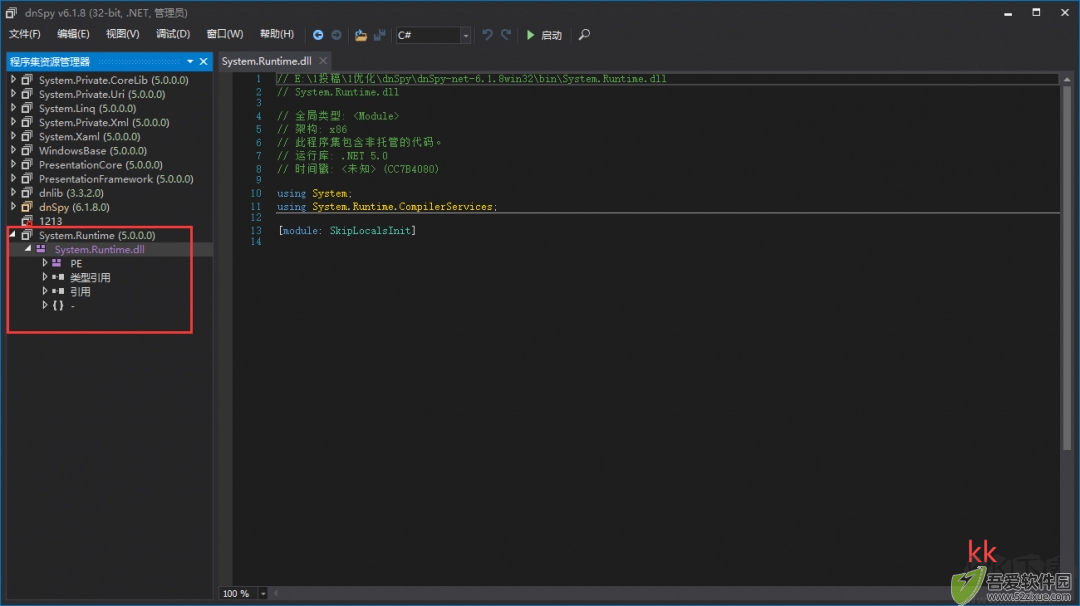Select System.Private.Uri (5.0.0.0)
Image resolution: width=1080 pixels, height=606 pixels.
pos(102,94)
